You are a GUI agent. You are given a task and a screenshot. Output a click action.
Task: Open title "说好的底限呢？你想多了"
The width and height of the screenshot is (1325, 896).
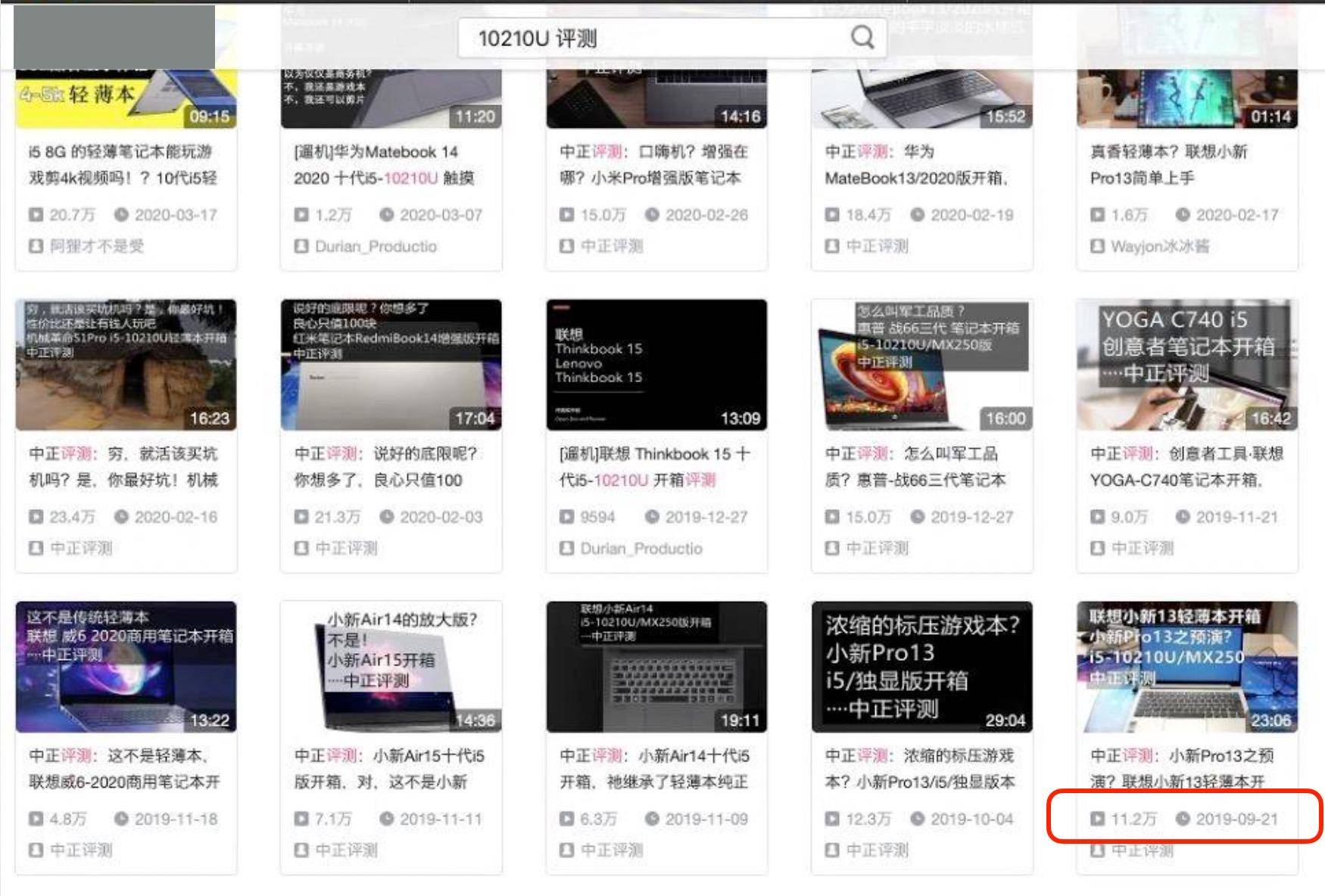click(386, 467)
